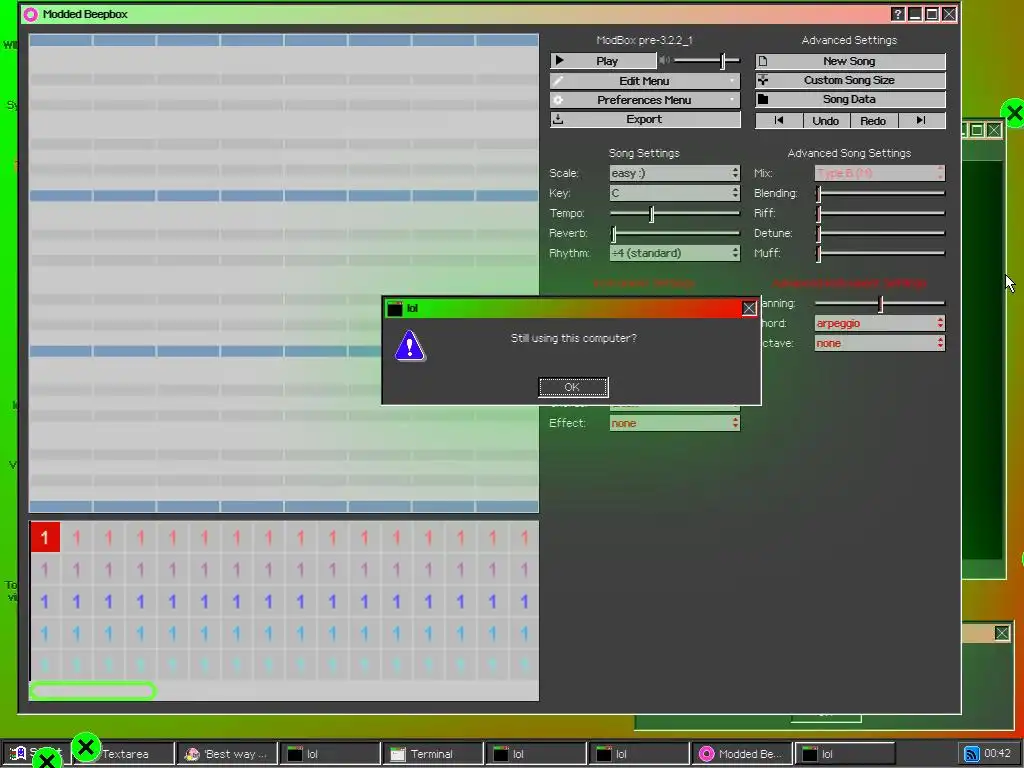Click the pink Modded Beepbox title bar icon
The image size is (1024, 768).
point(30,14)
